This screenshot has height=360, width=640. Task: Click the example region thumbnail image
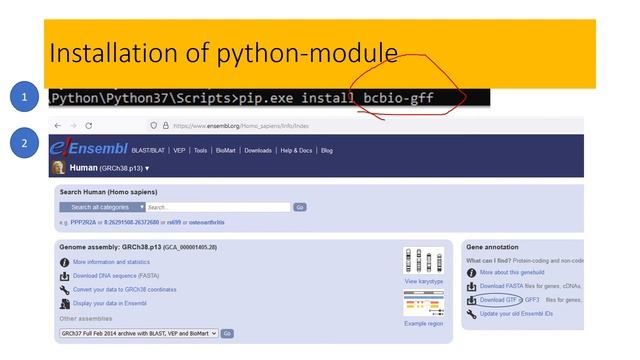tap(424, 303)
